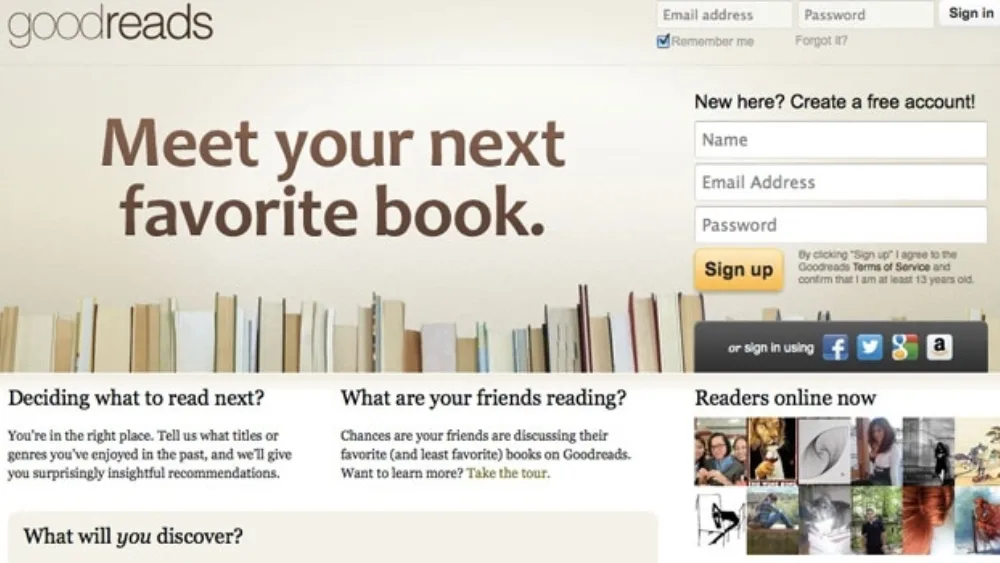Open the black ink sketch reader avatar
The width and height of the screenshot is (1000, 563).
720,519
